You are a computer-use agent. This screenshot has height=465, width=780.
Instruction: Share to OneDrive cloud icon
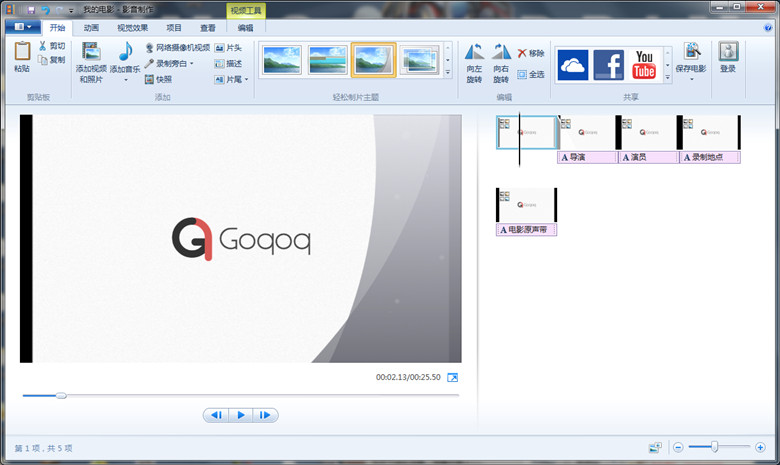(573, 65)
